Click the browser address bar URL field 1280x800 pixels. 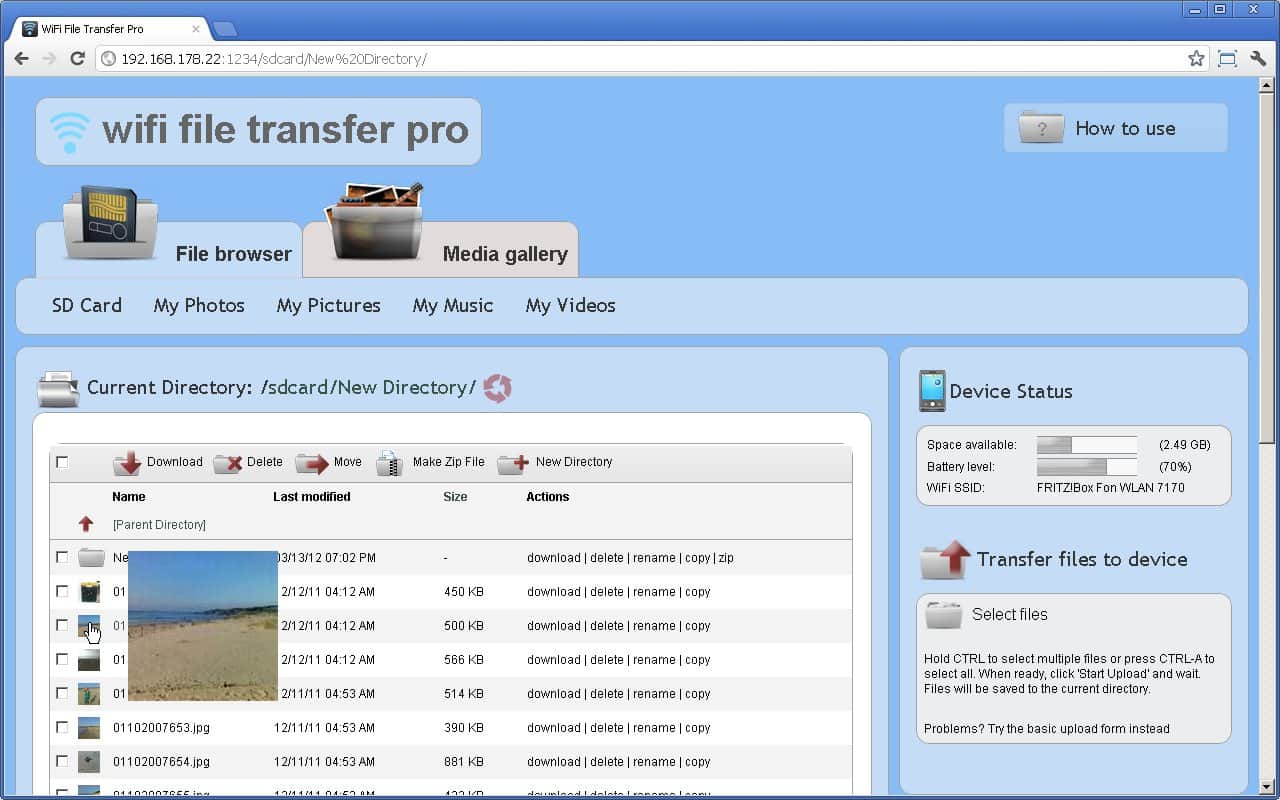click(x=640, y=59)
